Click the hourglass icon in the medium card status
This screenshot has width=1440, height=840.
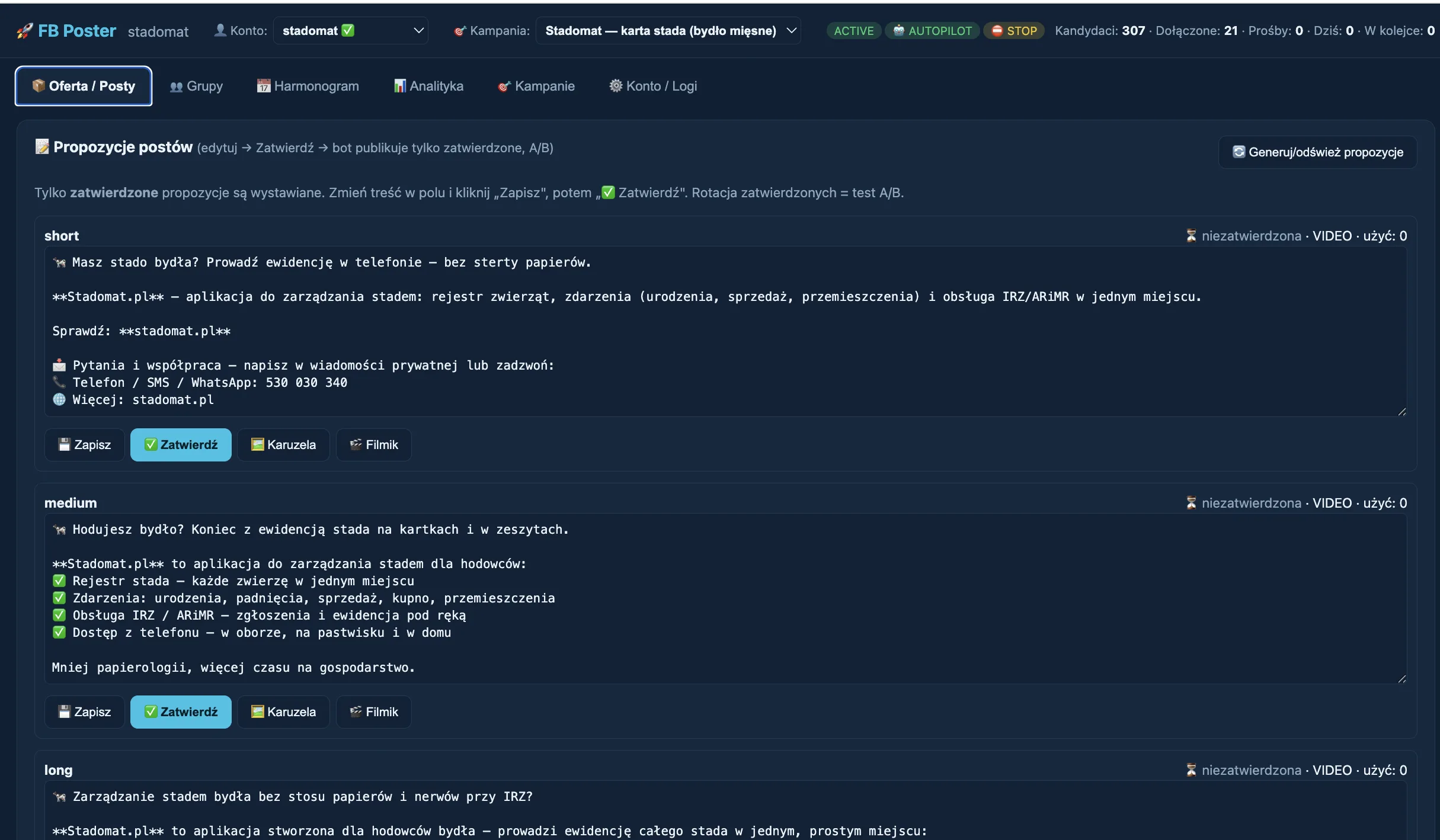[1191, 503]
